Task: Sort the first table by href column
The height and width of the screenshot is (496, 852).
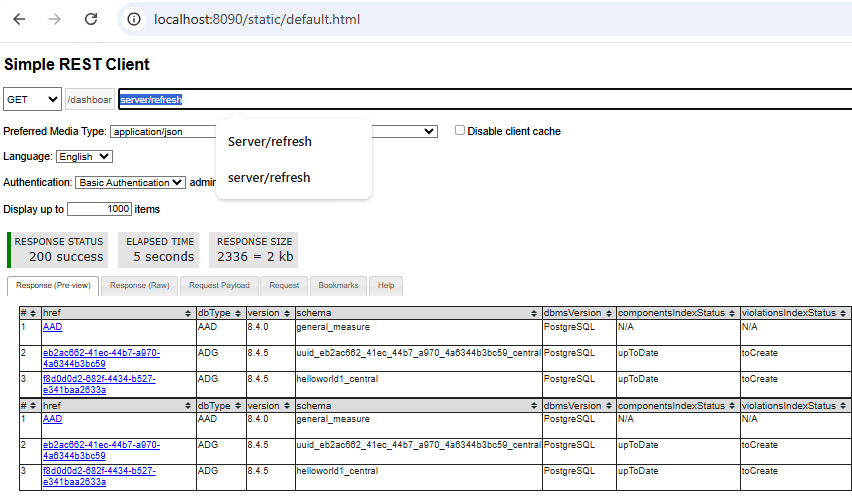Action: (x=188, y=313)
